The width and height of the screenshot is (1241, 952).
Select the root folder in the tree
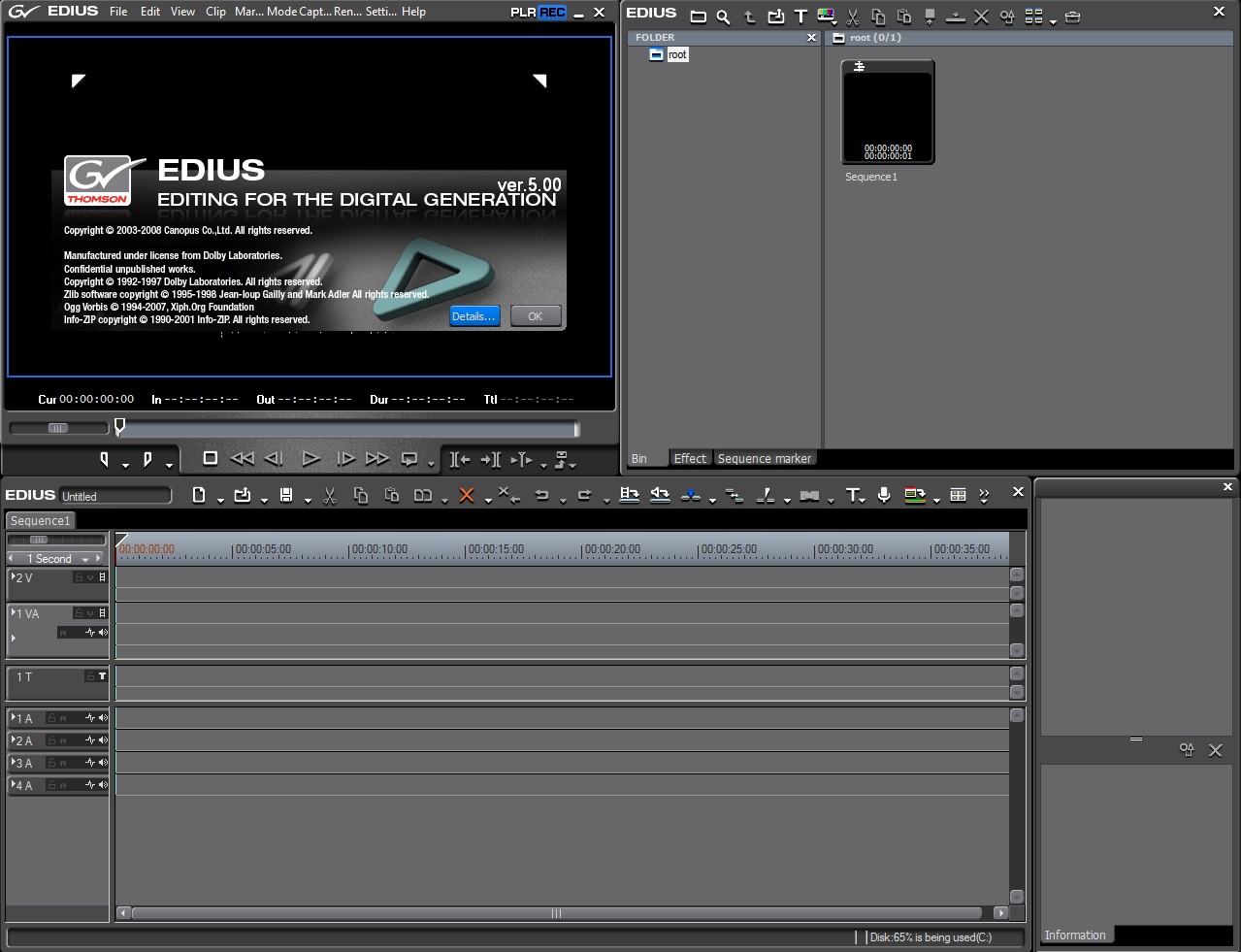pos(677,55)
